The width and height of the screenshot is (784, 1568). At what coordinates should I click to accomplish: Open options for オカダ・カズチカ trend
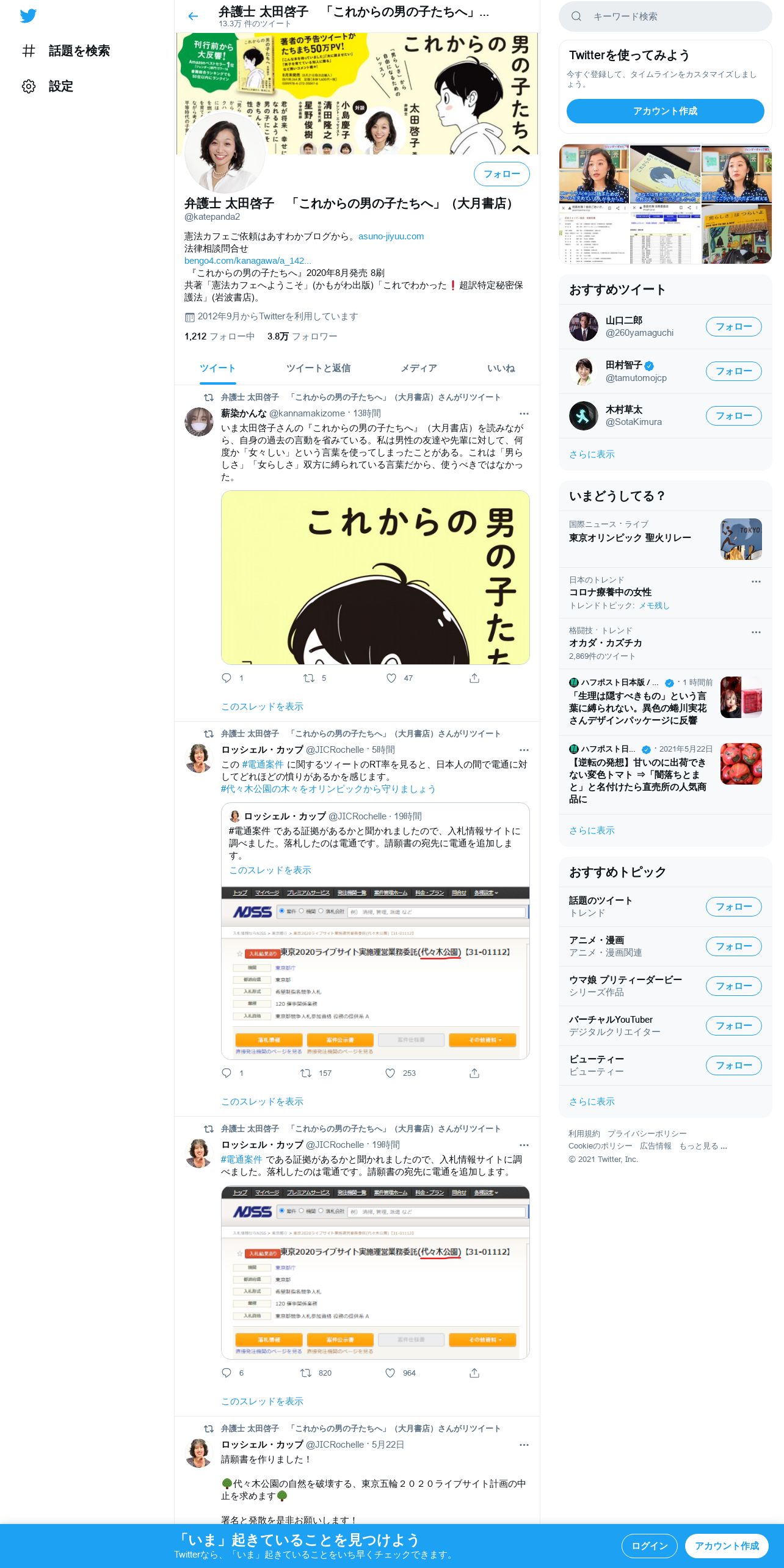(x=756, y=632)
